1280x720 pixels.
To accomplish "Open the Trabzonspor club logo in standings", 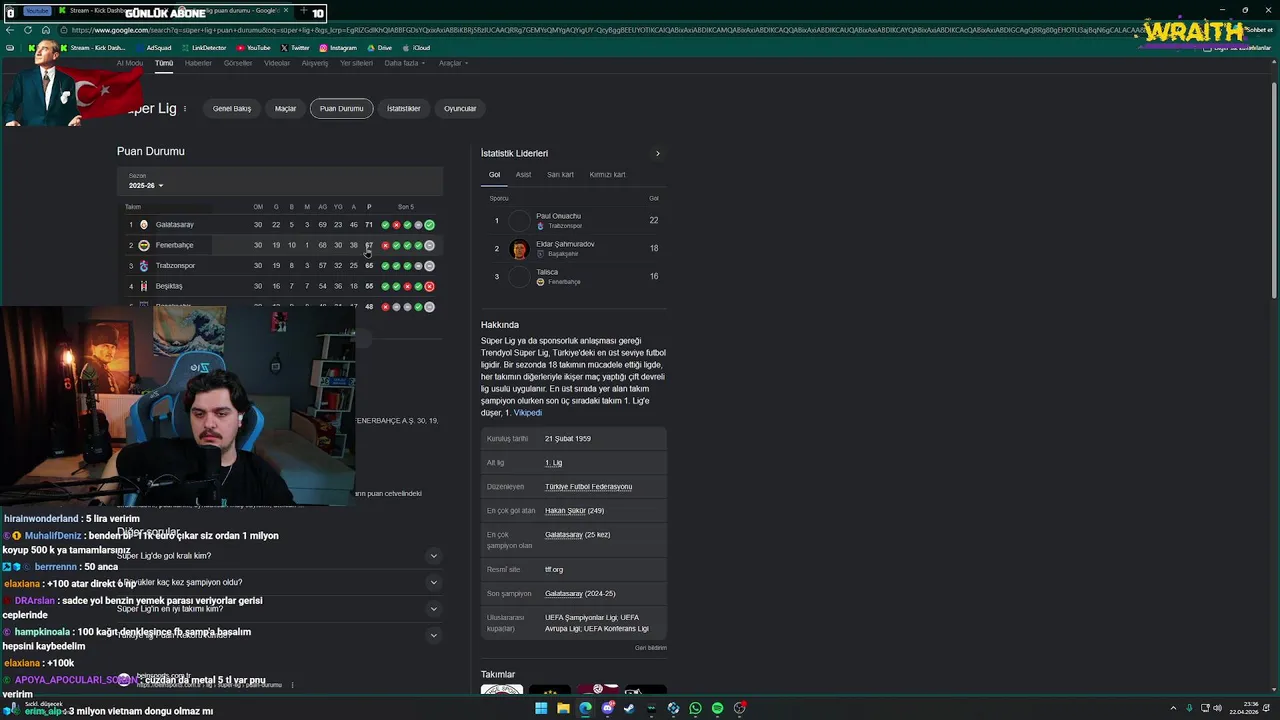I will coord(144,266).
